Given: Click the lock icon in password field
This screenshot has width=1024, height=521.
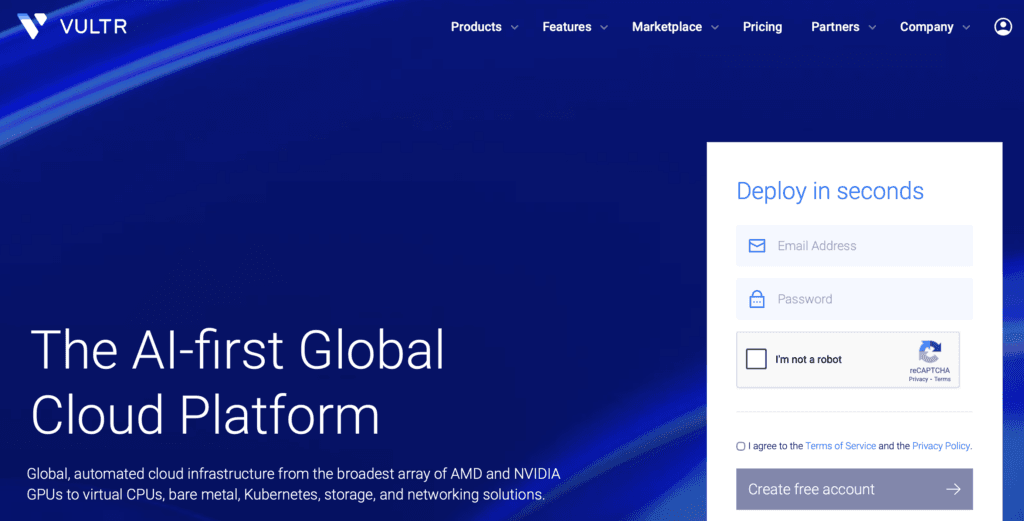Looking at the screenshot, I should click(x=757, y=299).
